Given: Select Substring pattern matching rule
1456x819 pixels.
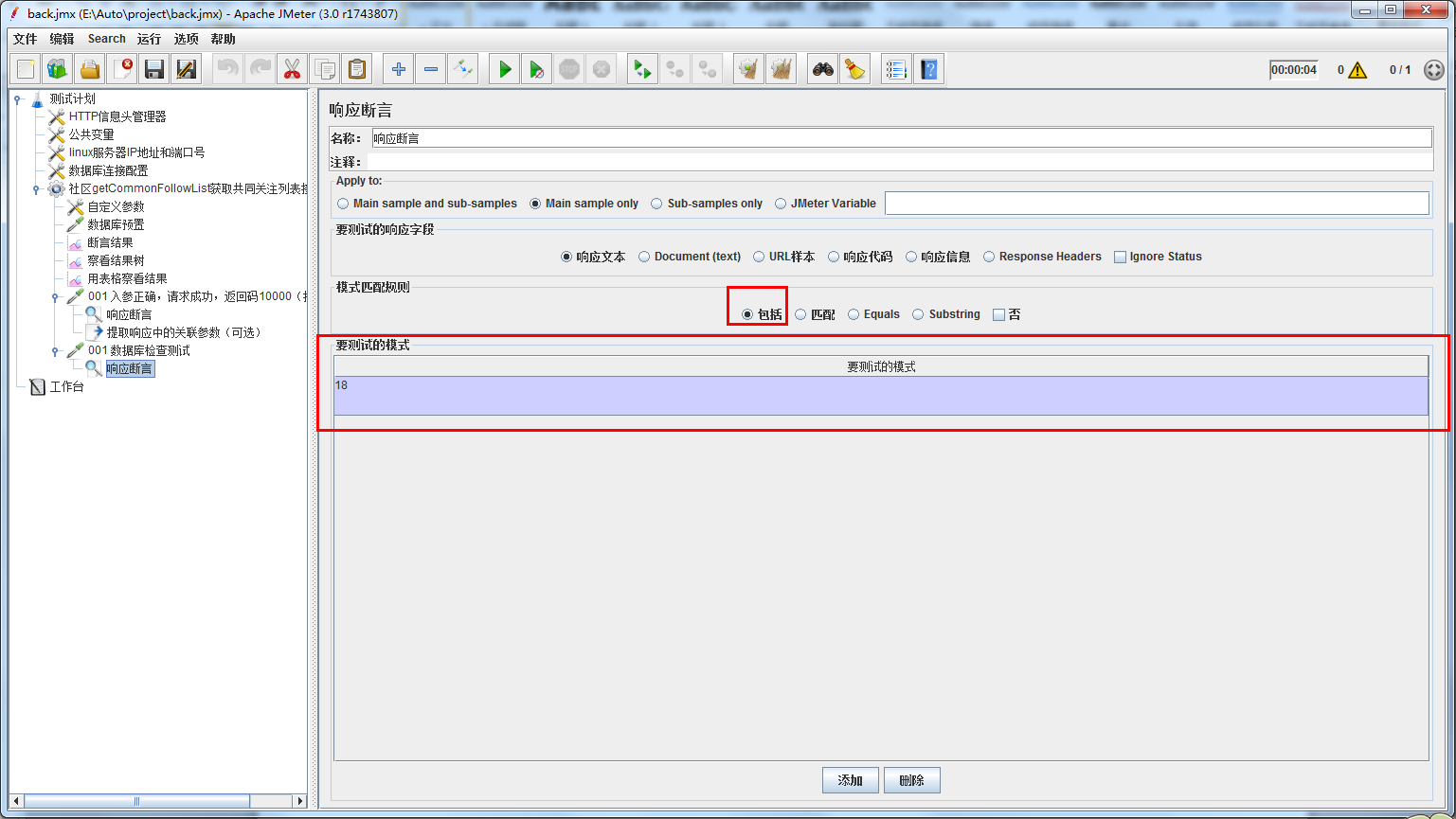Looking at the screenshot, I should pyautogui.click(x=945, y=314).
